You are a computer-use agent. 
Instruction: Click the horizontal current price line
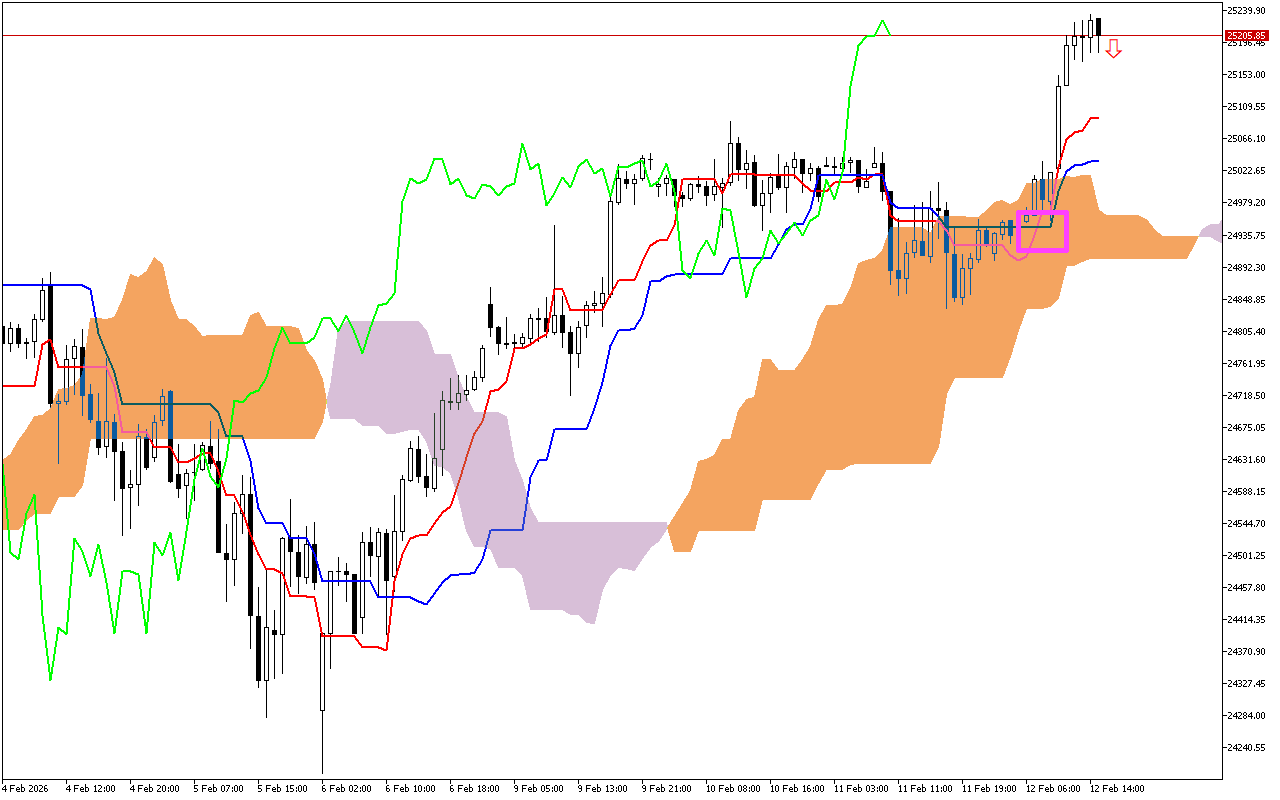coord(600,35)
